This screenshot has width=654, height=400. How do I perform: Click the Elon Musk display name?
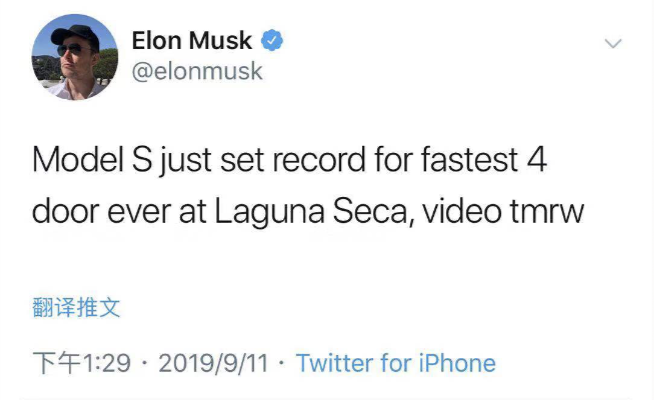(x=191, y=40)
